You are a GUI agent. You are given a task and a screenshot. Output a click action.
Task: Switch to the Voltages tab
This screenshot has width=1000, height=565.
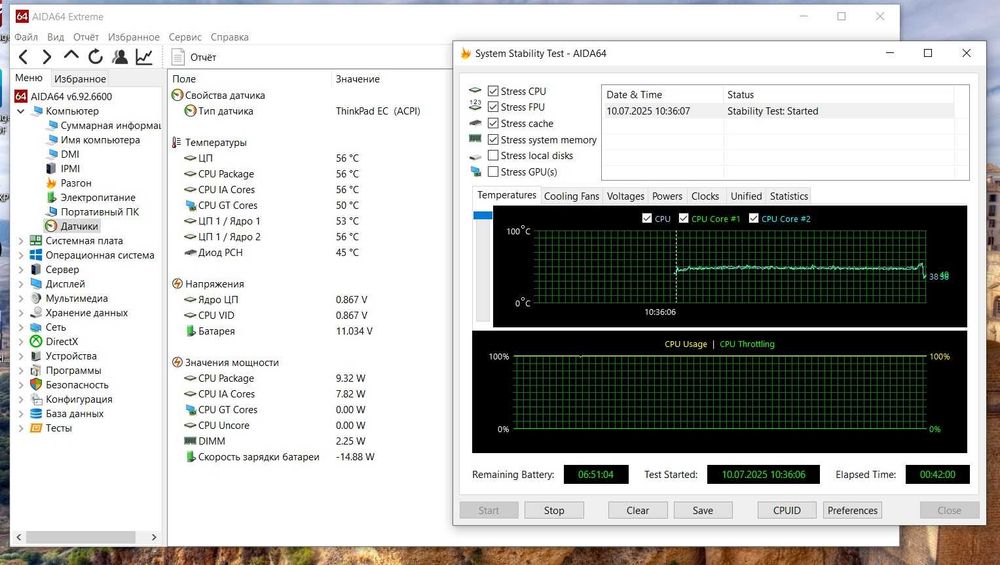coord(626,196)
